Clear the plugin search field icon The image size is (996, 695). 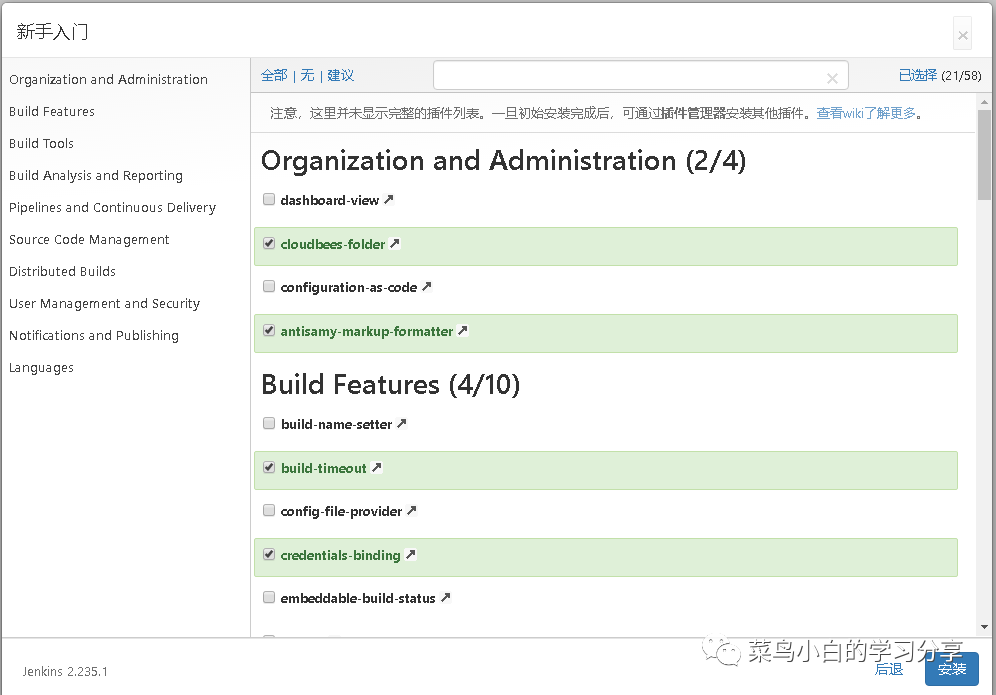832,78
